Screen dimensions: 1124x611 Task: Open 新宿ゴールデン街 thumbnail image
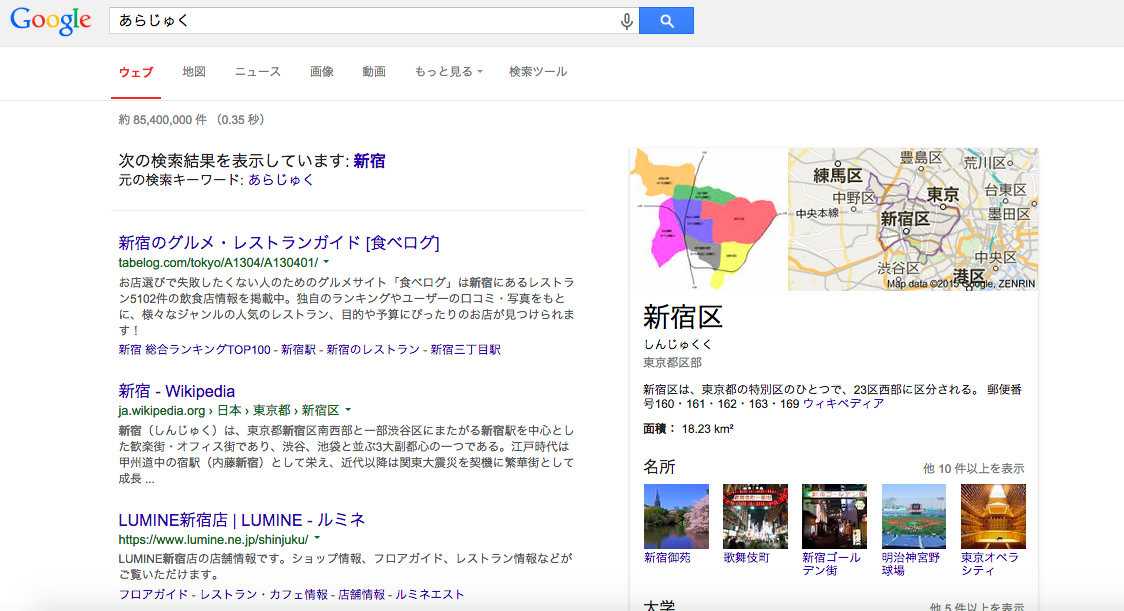click(834, 516)
